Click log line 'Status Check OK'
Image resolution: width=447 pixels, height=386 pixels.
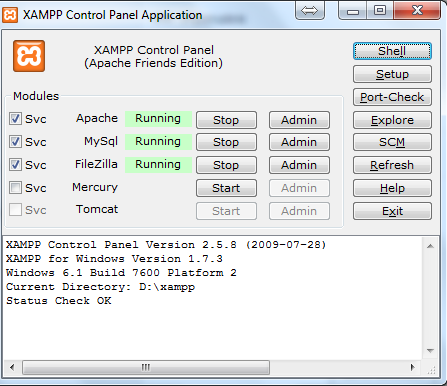click(x=59, y=301)
